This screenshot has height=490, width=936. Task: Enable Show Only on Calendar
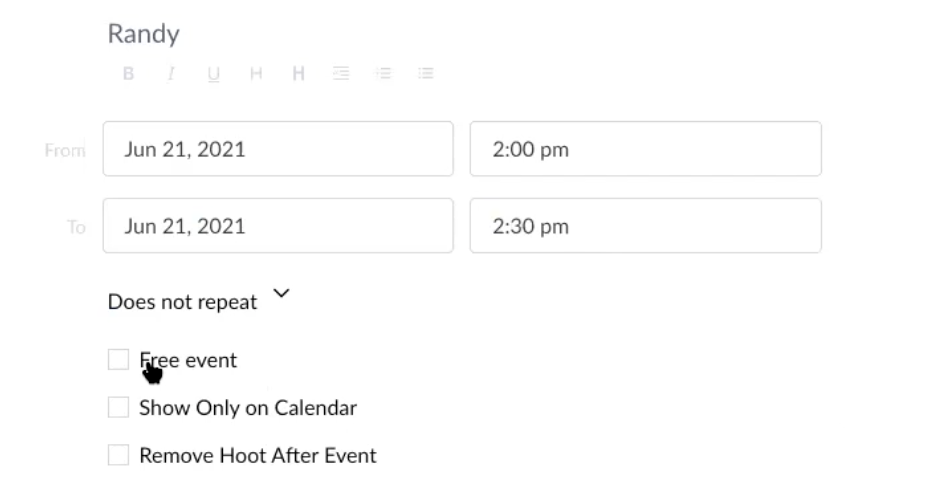tap(119, 407)
